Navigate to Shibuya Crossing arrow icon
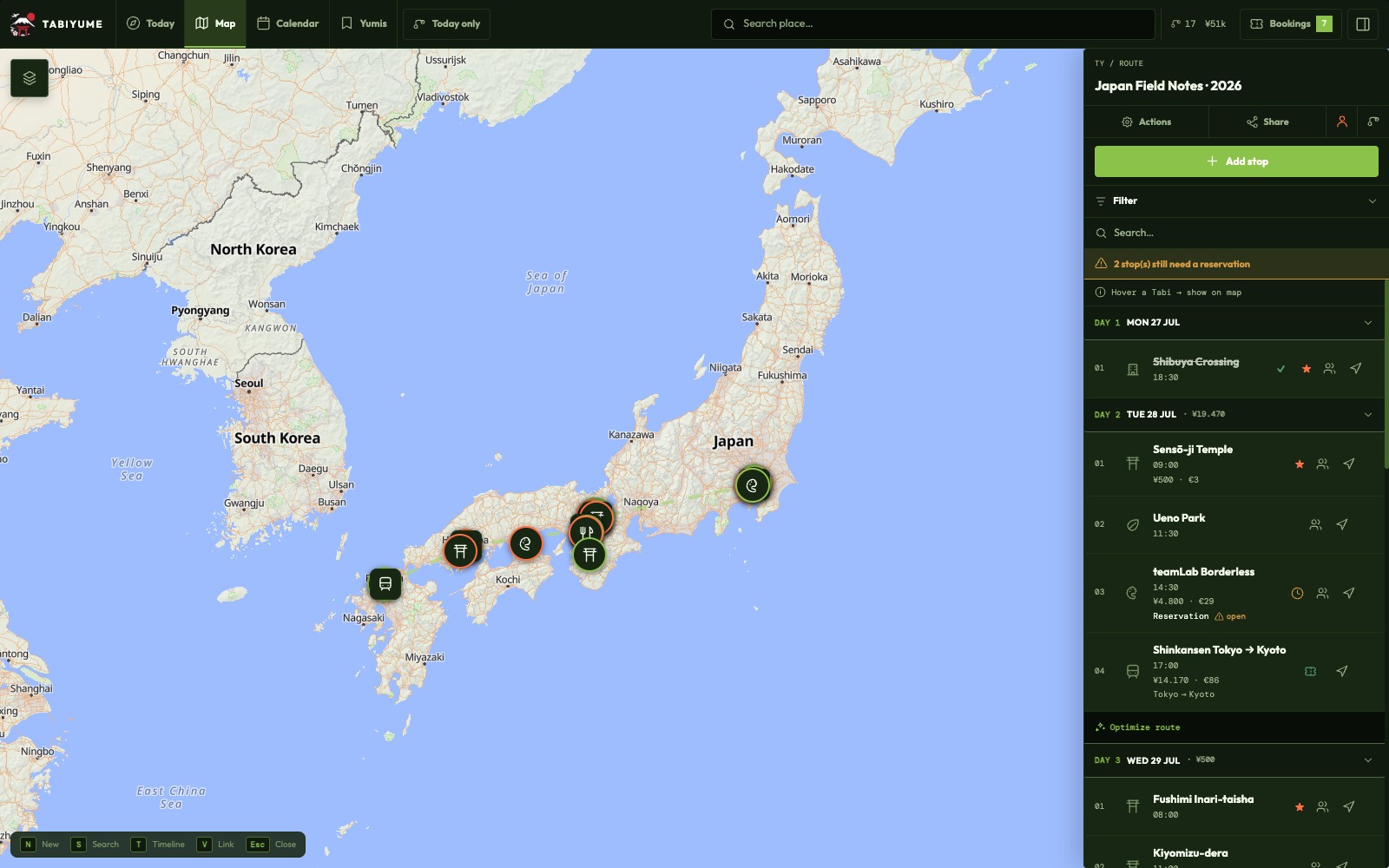 pos(1355,369)
